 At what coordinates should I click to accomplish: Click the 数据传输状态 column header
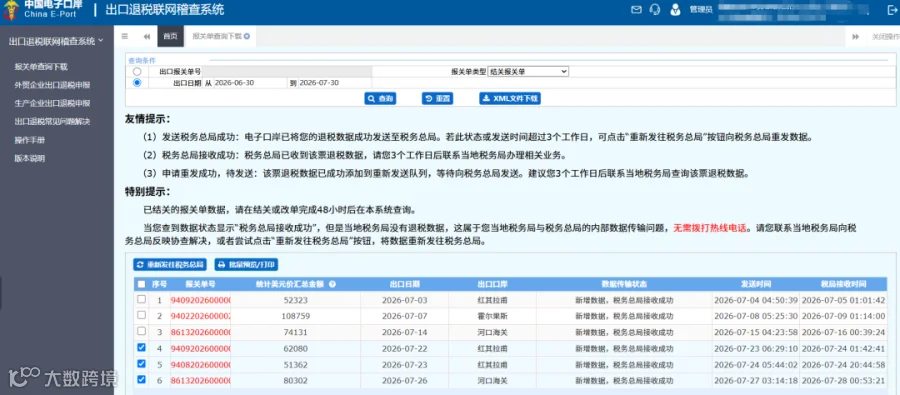(x=624, y=284)
